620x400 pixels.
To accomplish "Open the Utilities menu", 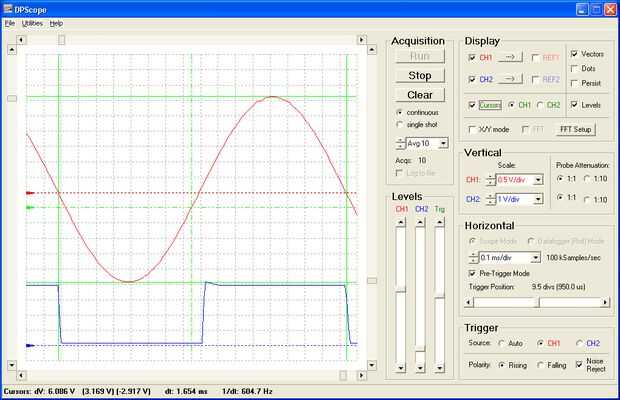I will click(32, 23).
